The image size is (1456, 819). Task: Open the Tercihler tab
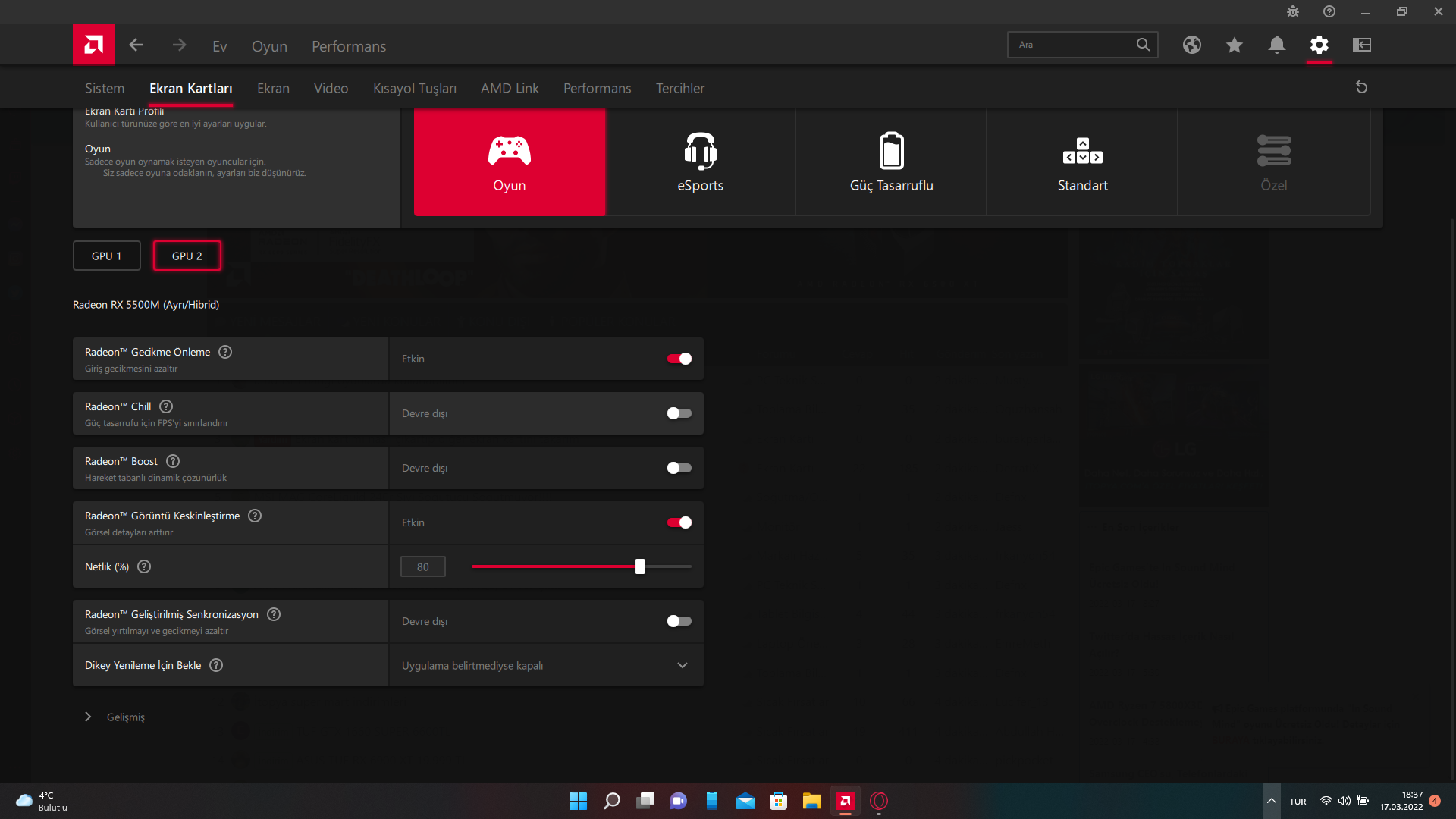click(x=680, y=88)
